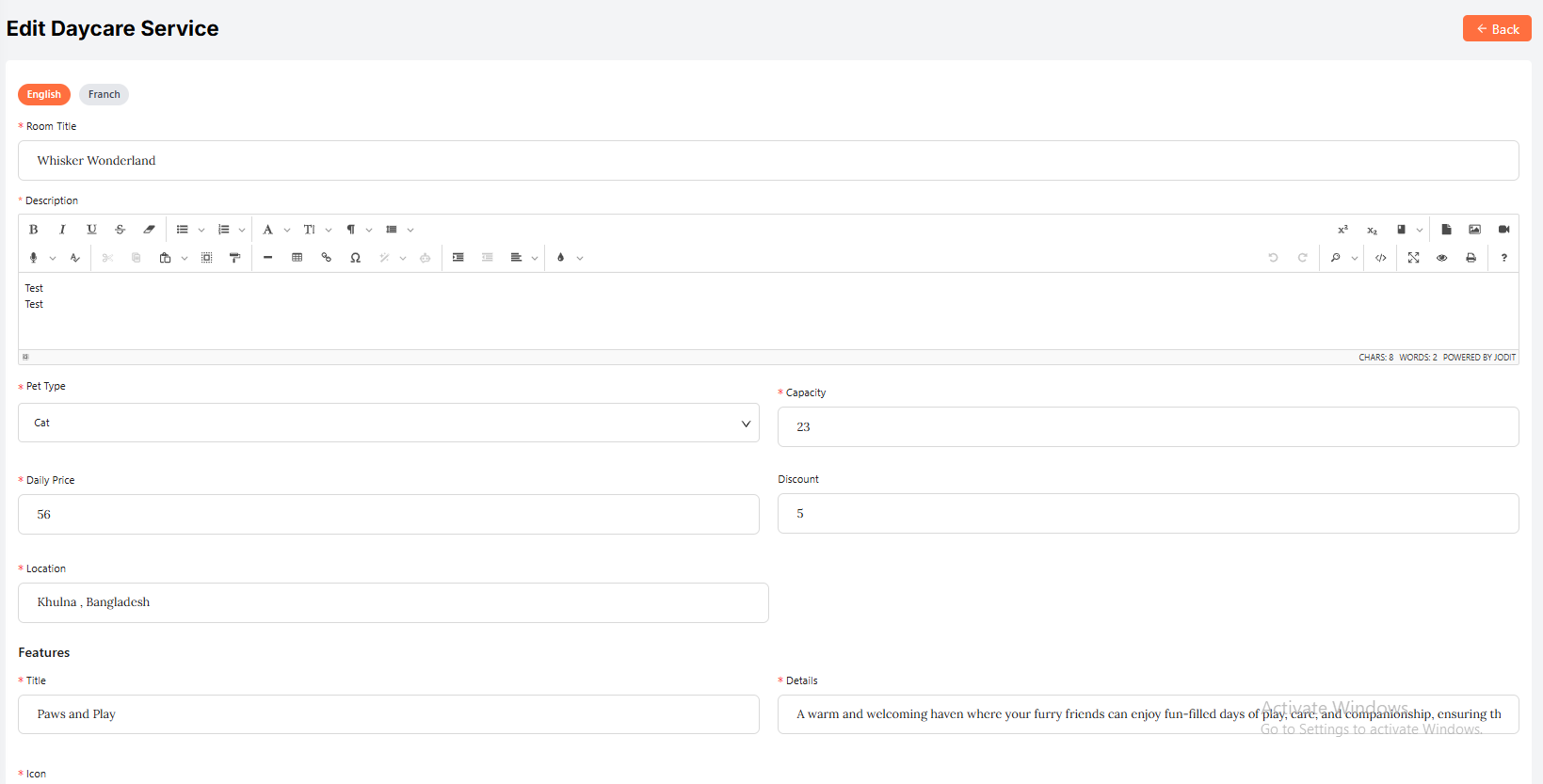1543x784 pixels.
Task: Switch editor to fullscreen mode
Action: click(x=1413, y=258)
